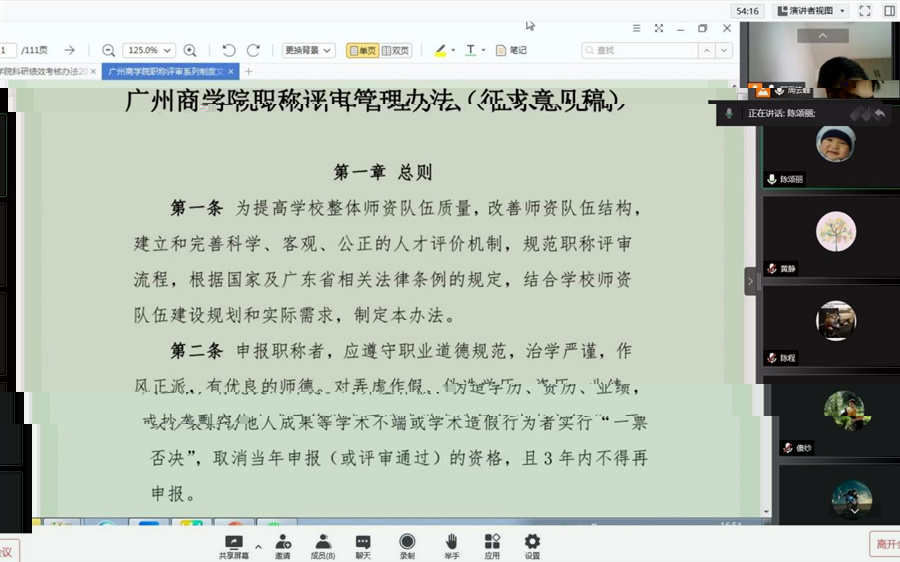Click the speaking indicator microphone icon

[728, 113]
